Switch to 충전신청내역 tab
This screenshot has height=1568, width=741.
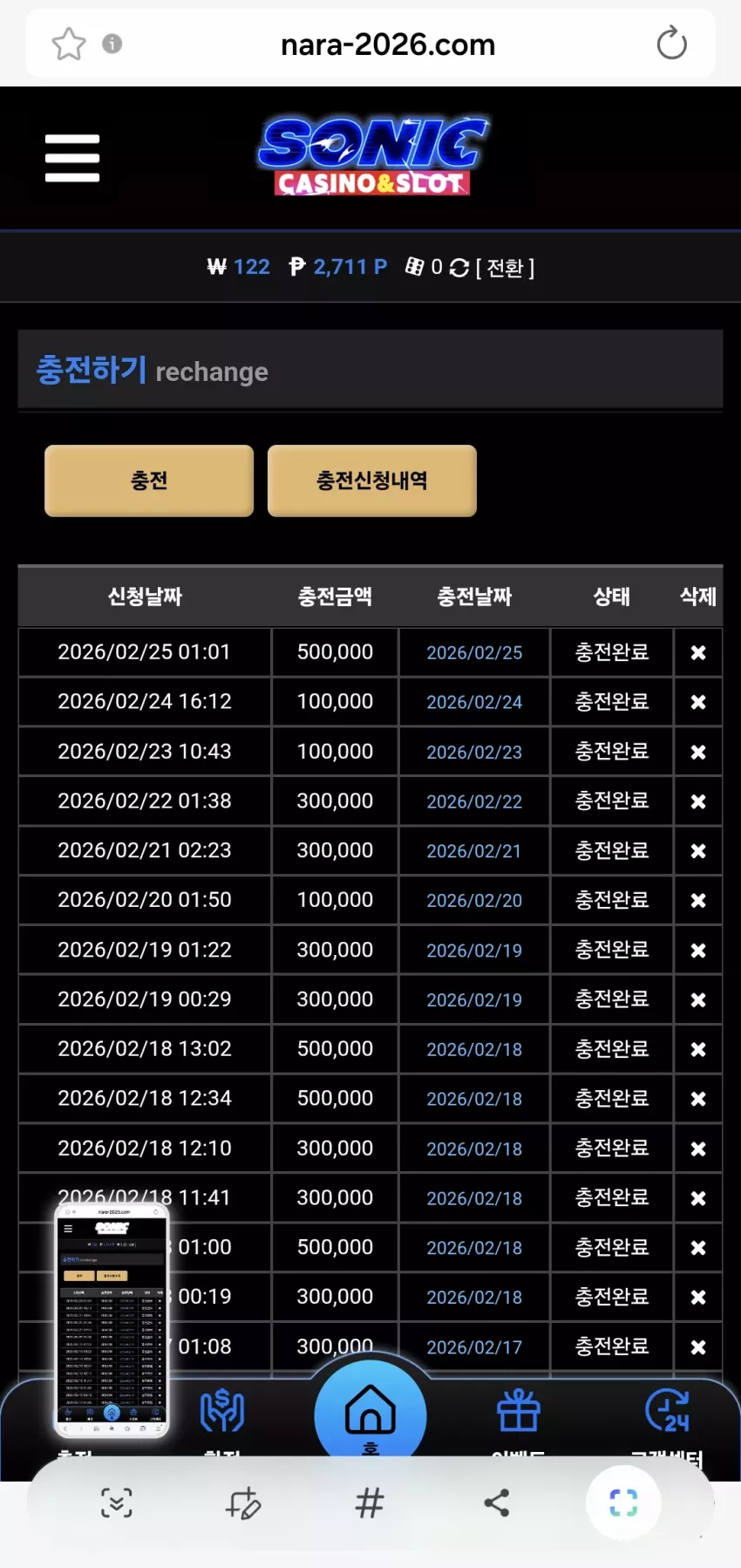372,481
